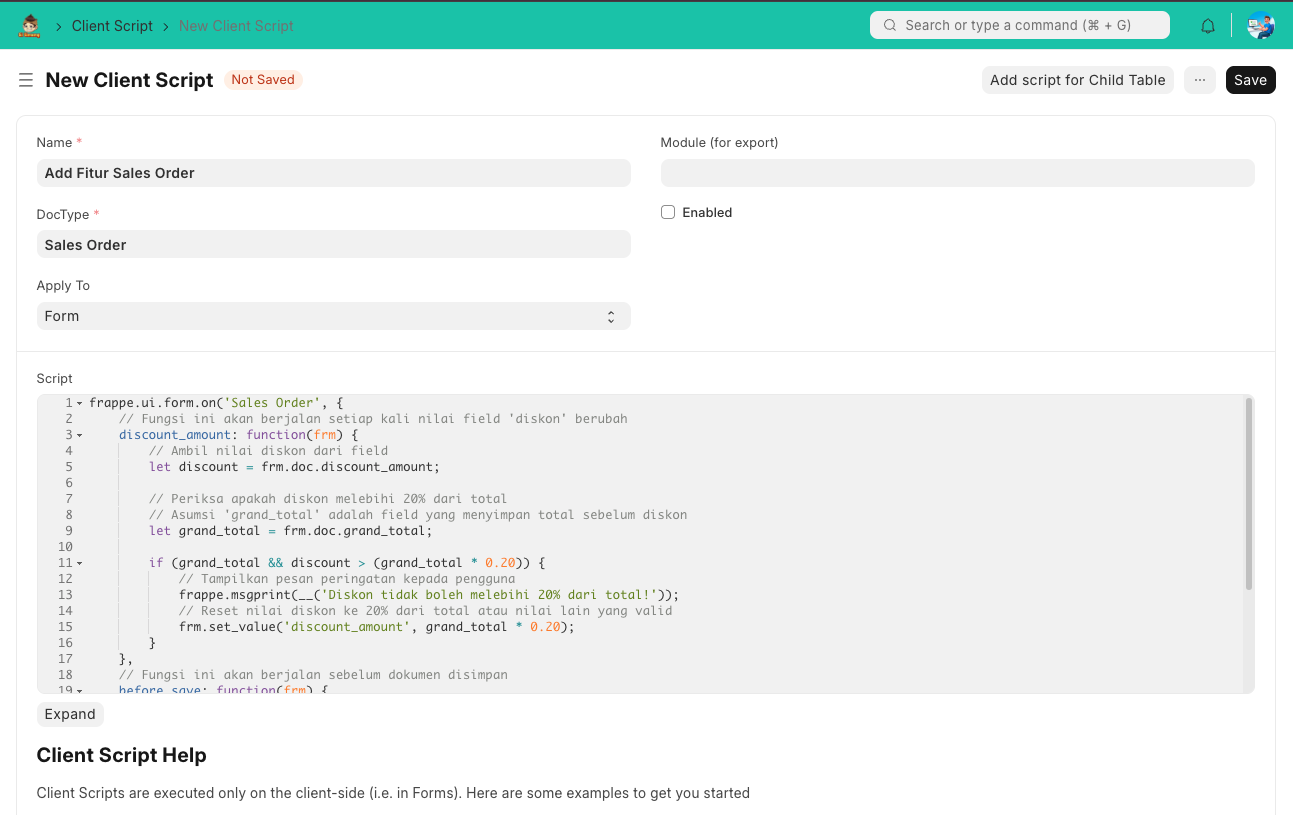Click the Frappe mascot home icon
This screenshot has width=1293, height=815.
coord(29,25)
